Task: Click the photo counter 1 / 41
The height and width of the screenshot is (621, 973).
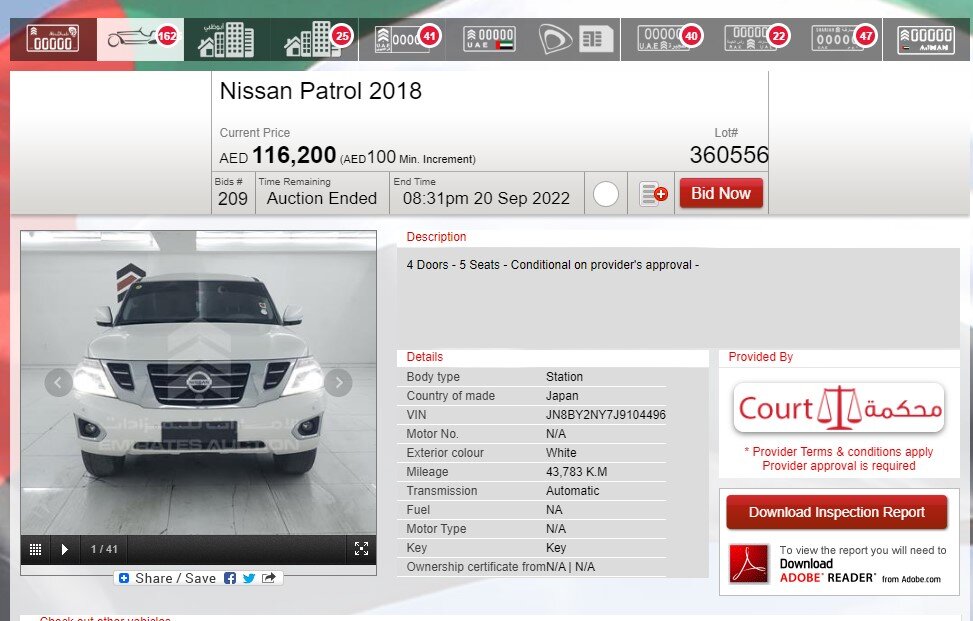Action: [104, 549]
